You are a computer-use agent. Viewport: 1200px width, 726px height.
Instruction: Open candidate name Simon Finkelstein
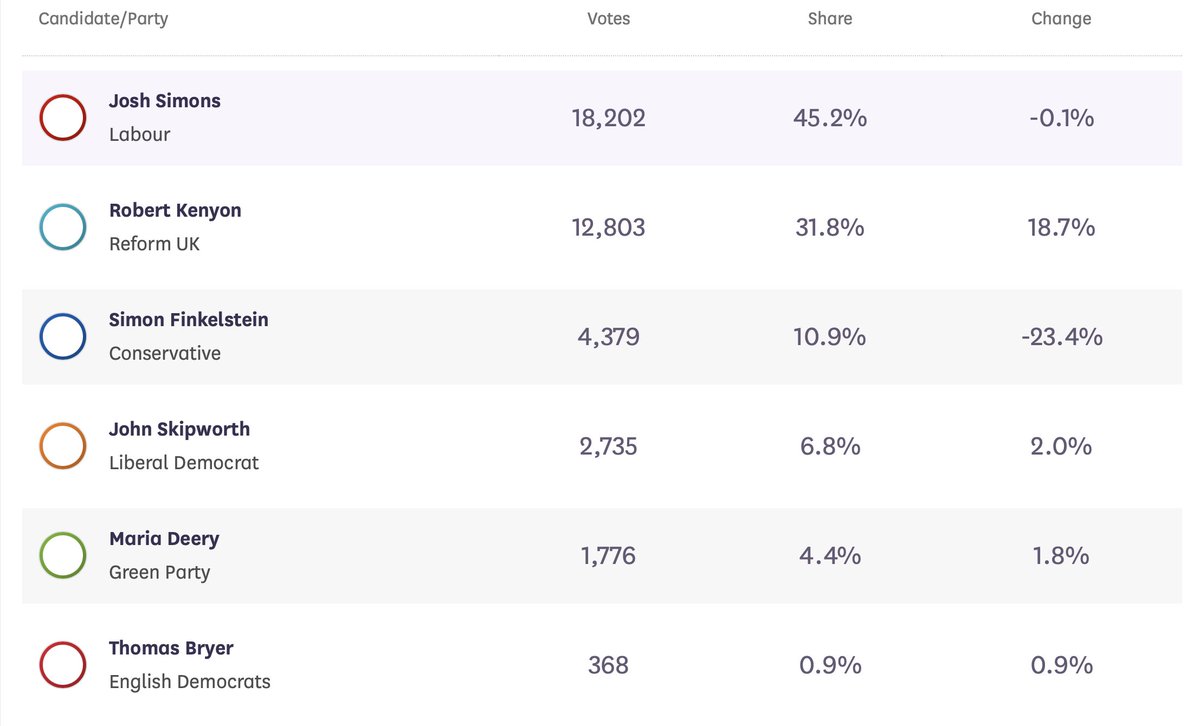coord(189,320)
